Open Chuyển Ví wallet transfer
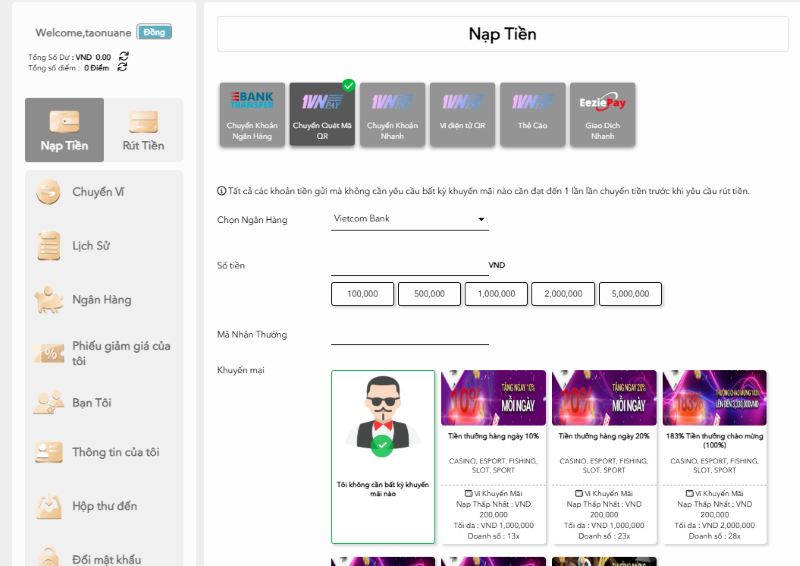The image size is (800, 566). coord(98,192)
